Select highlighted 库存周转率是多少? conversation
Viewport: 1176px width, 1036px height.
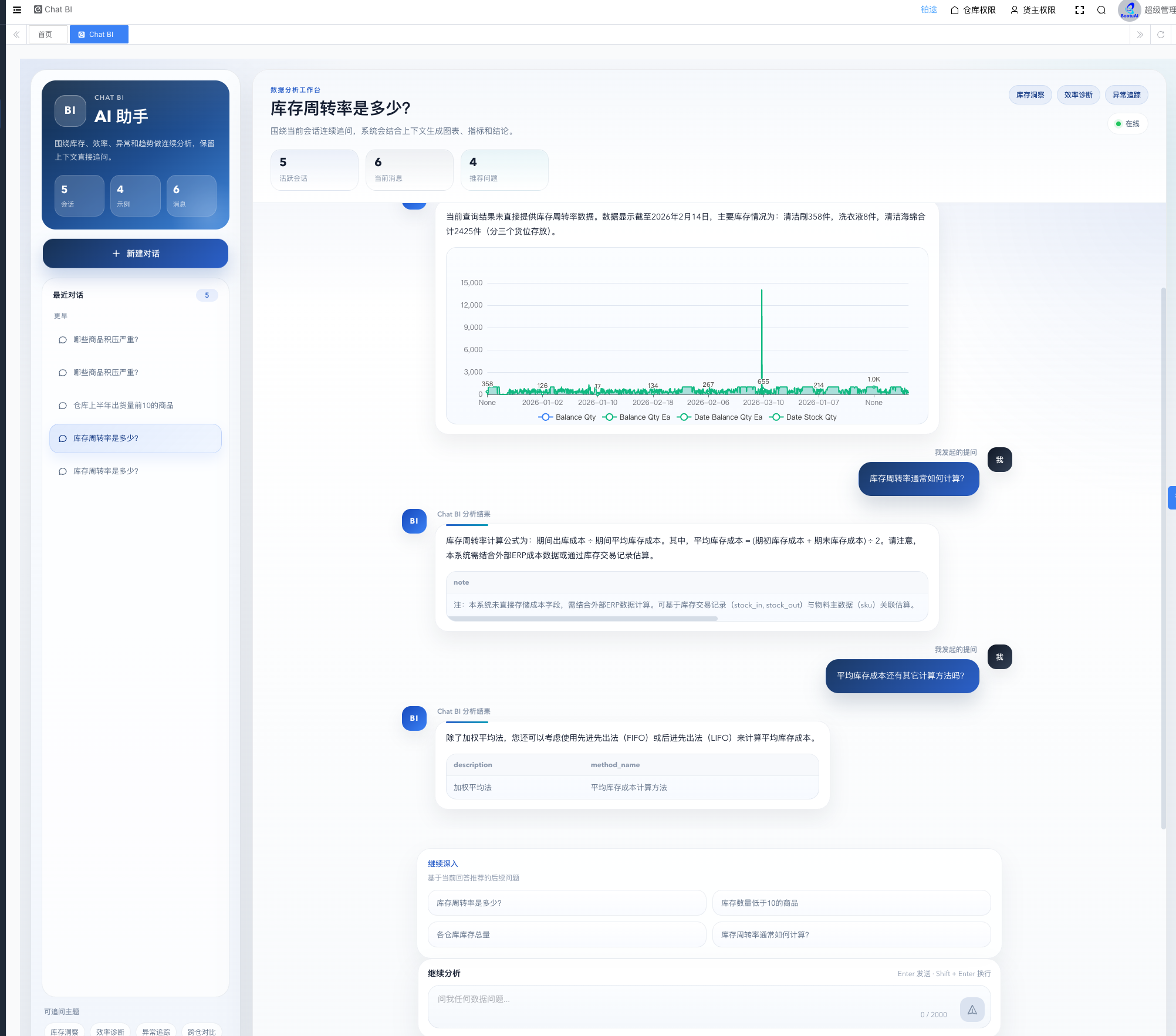136,438
